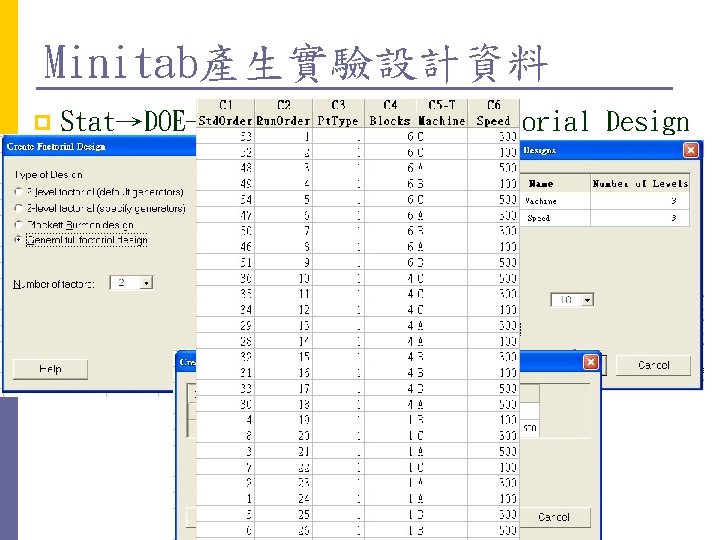Select General full factorial design radio
The height and width of the screenshot is (540, 720).
18,240
